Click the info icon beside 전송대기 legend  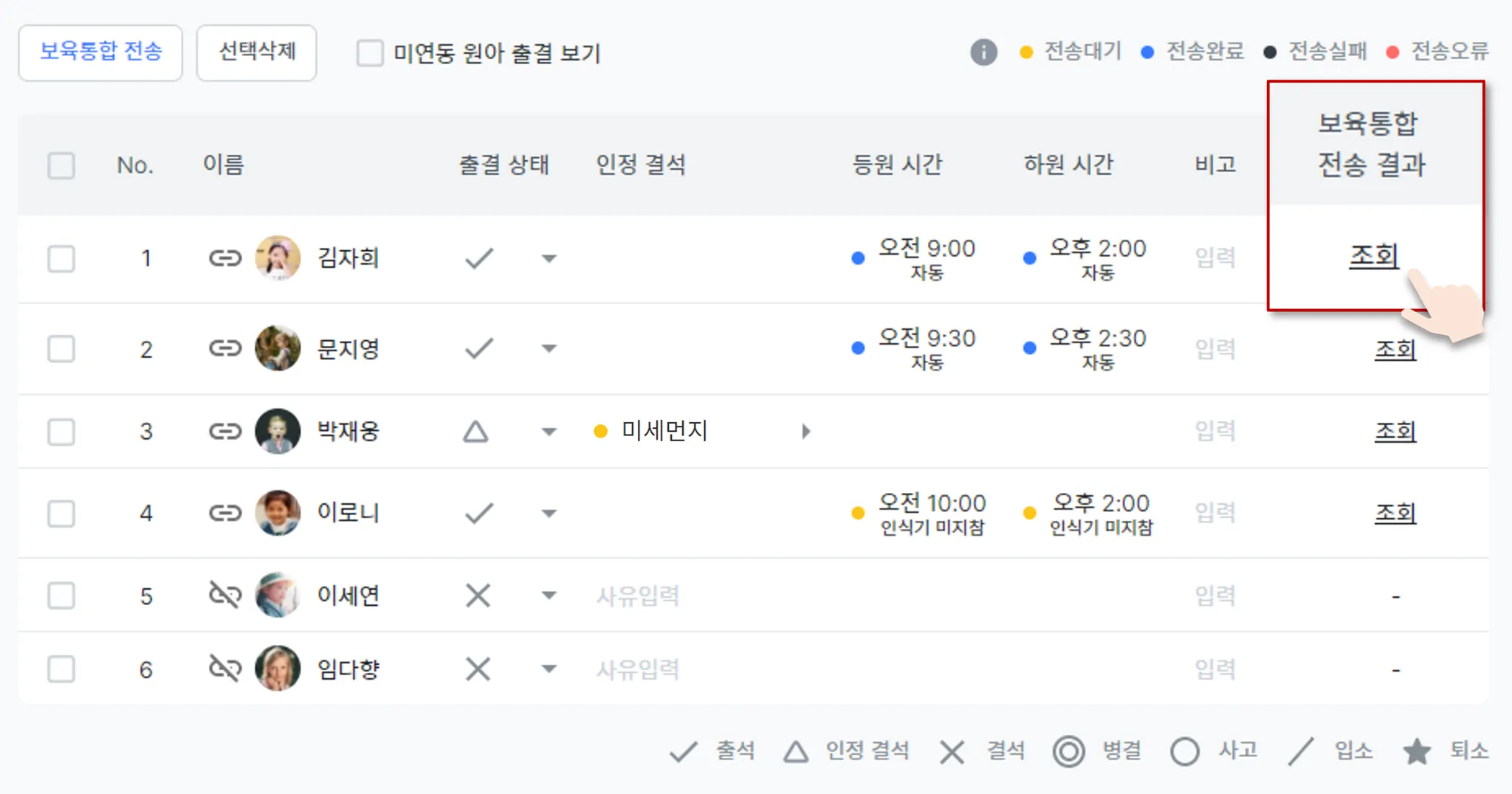click(983, 52)
